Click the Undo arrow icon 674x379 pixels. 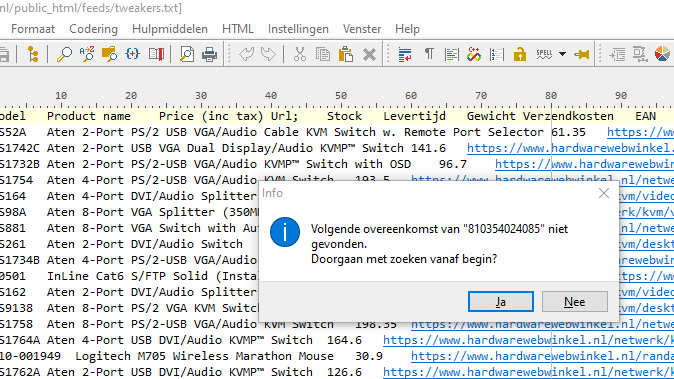click(x=246, y=55)
